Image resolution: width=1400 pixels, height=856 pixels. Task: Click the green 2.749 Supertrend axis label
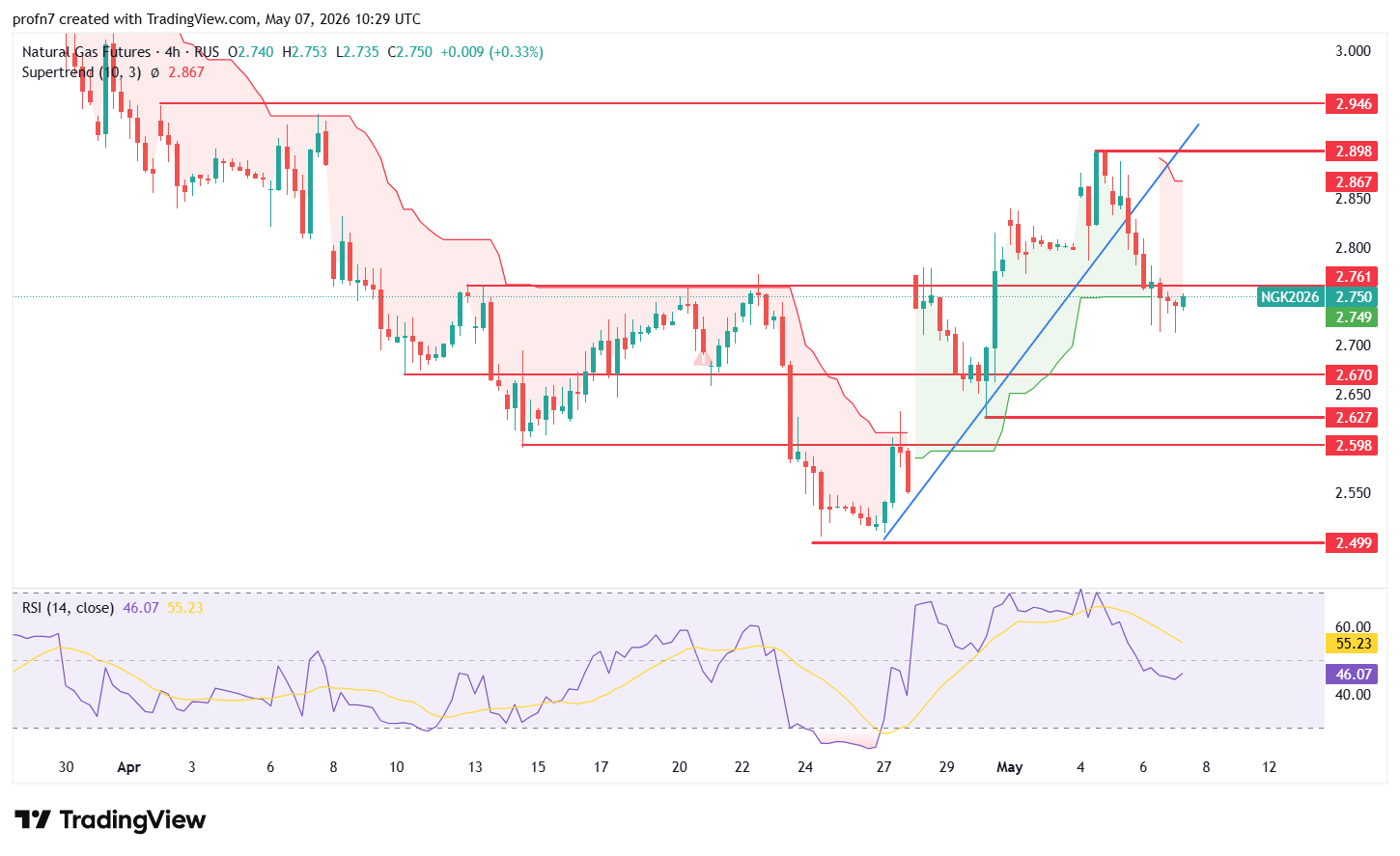coord(1353,318)
